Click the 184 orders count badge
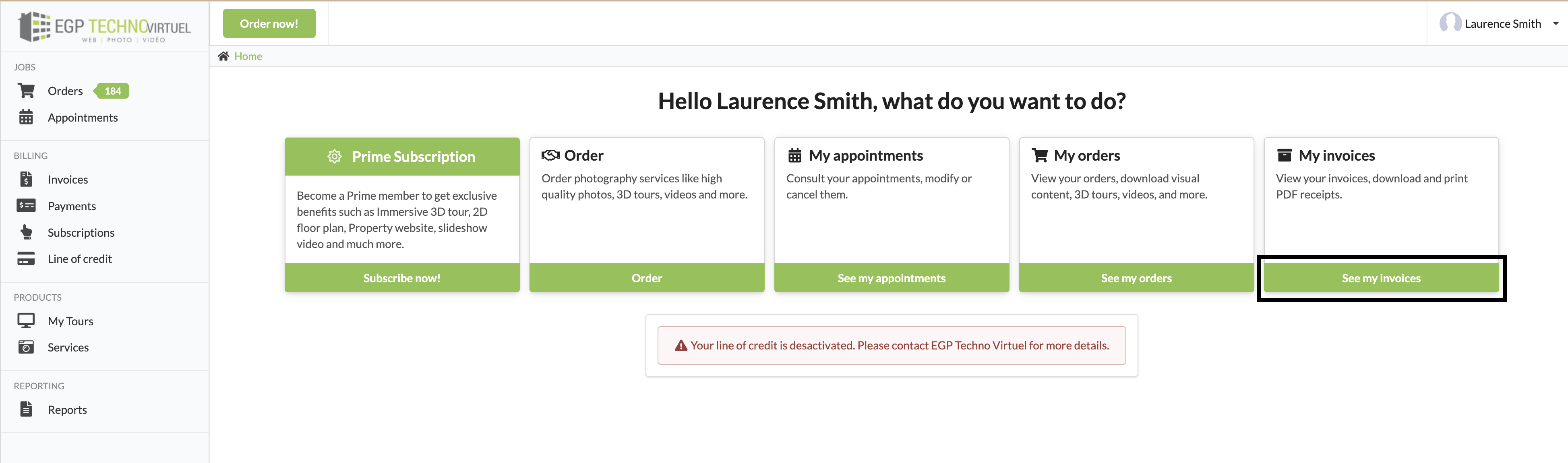 113,91
